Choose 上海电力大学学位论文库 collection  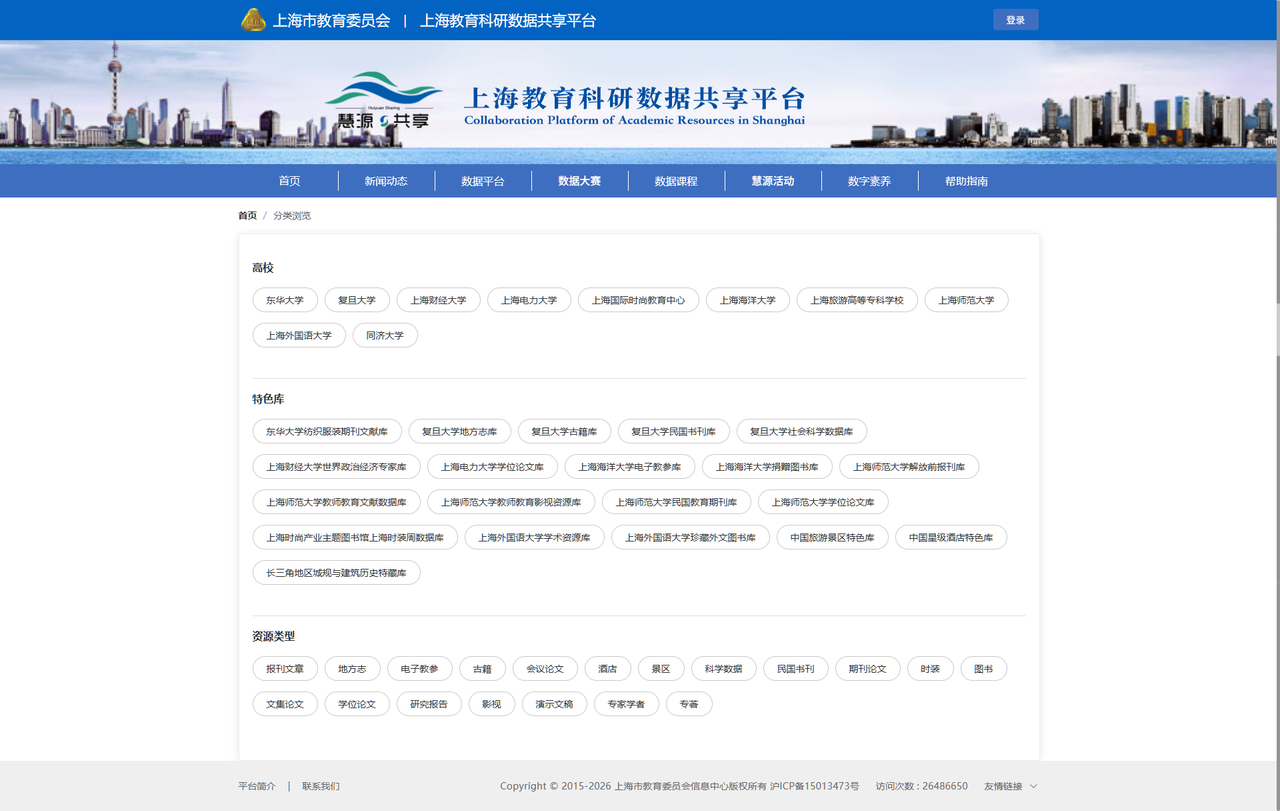pyautogui.click(x=493, y=466)
